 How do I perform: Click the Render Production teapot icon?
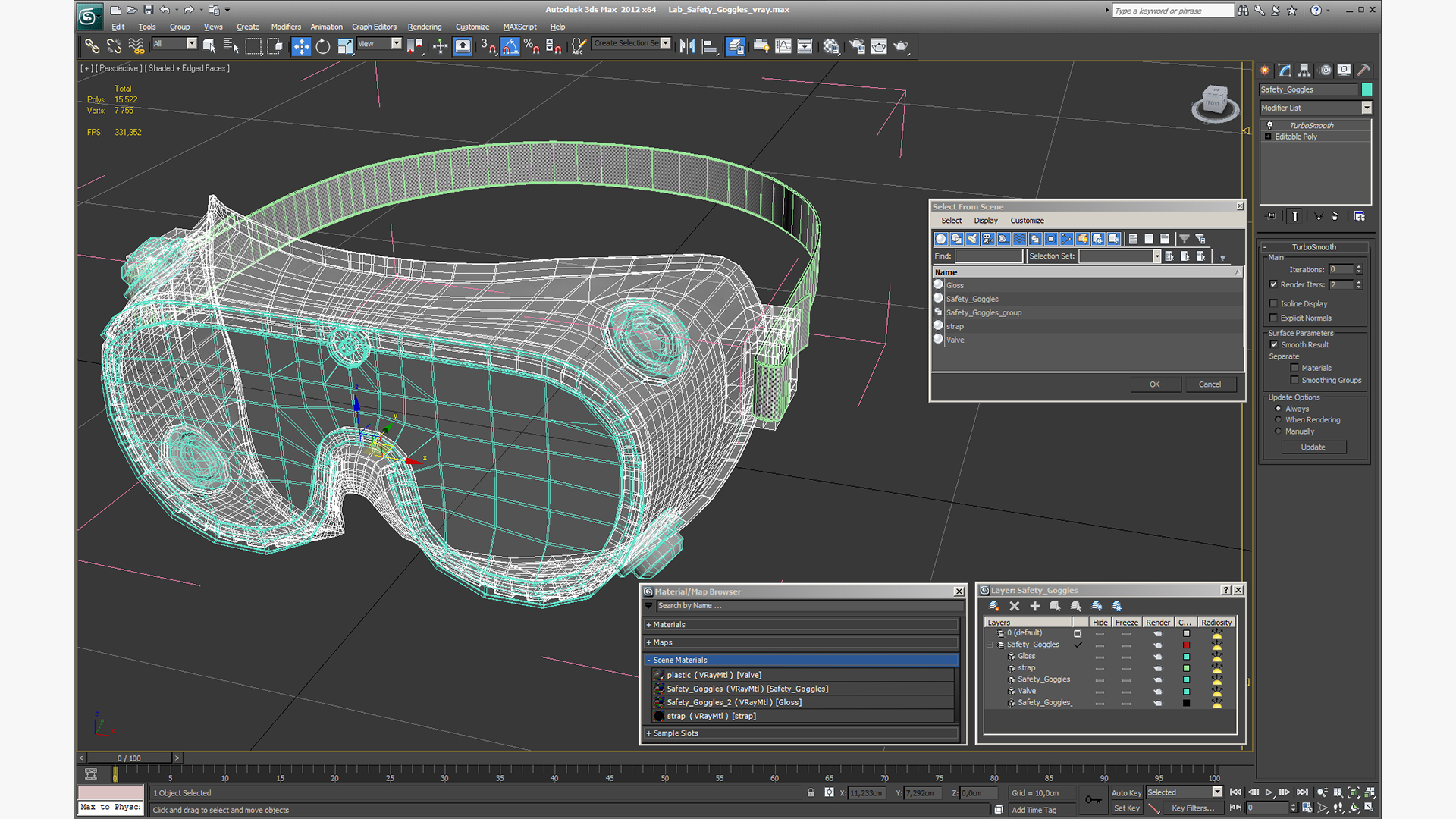[x=901, y=46]
